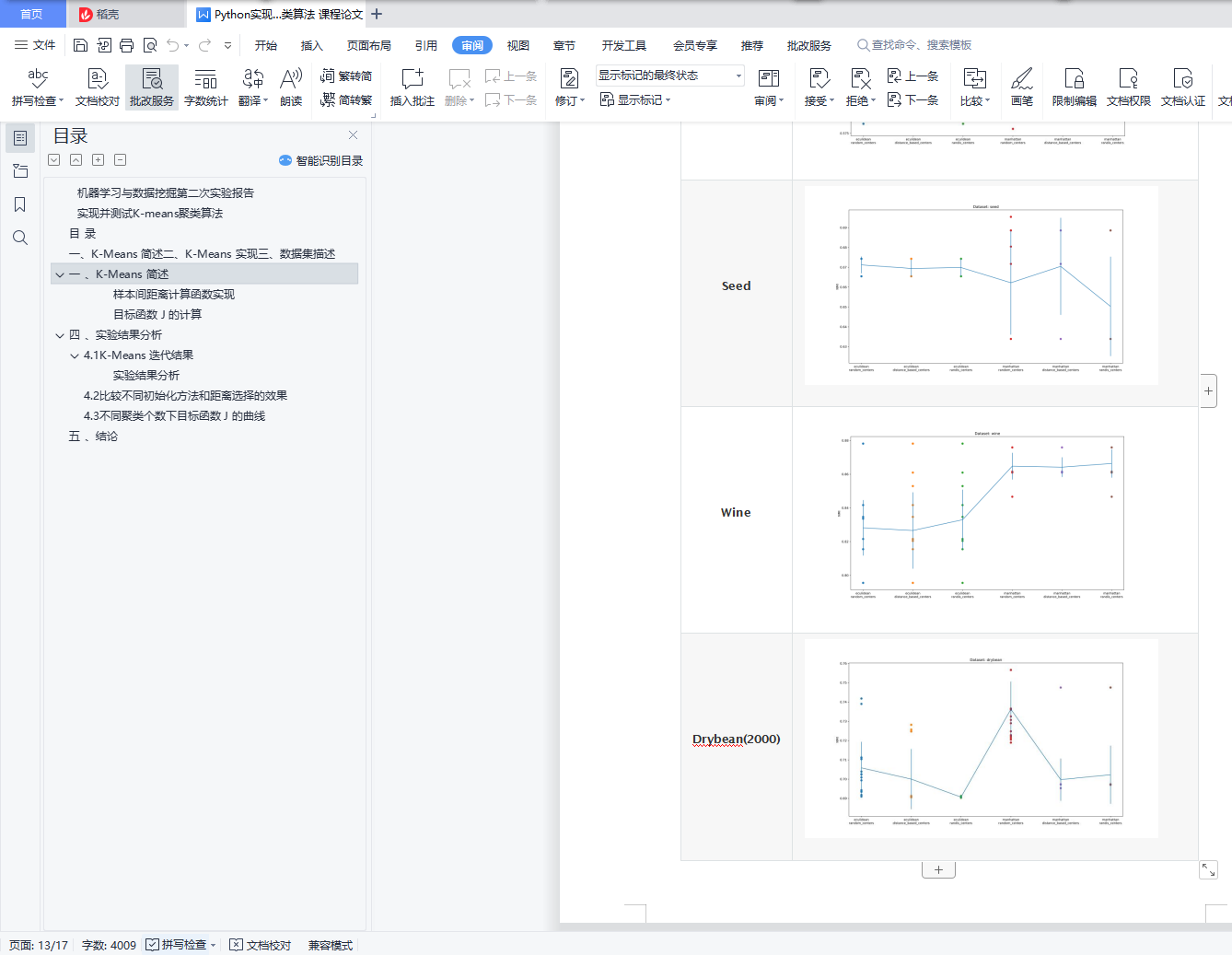Switch to the 引用 ribbon tab
The height and width of the screenshot is (955, 1232).
tap(426, 45)
